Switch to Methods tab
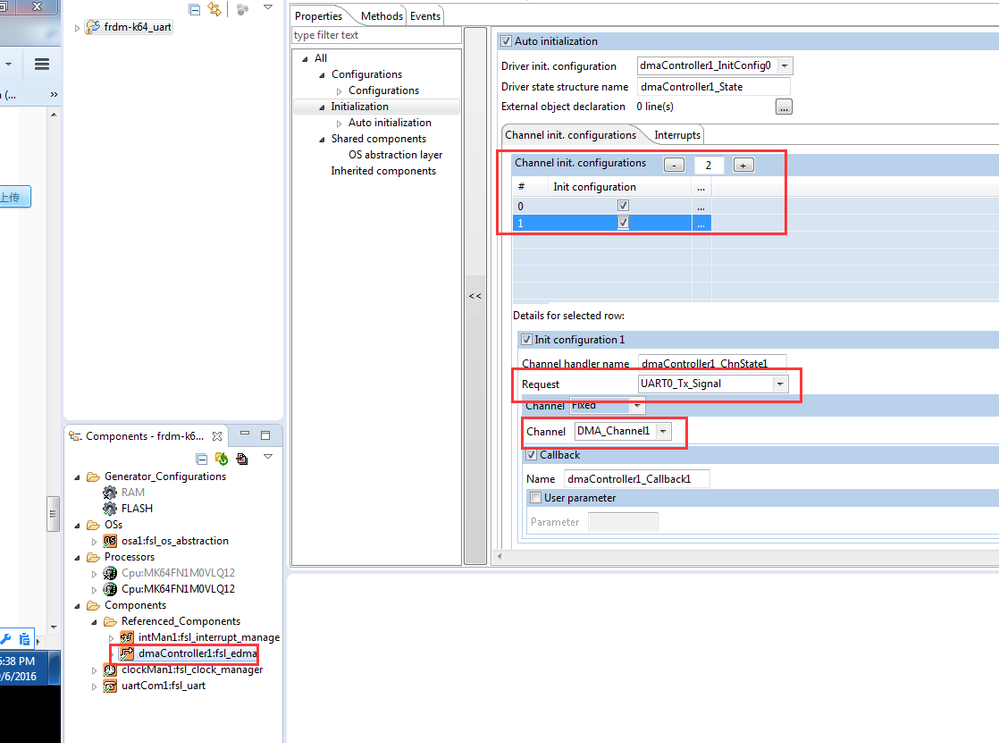The width and height of the screenshot is (999, 743). (382, 16)
